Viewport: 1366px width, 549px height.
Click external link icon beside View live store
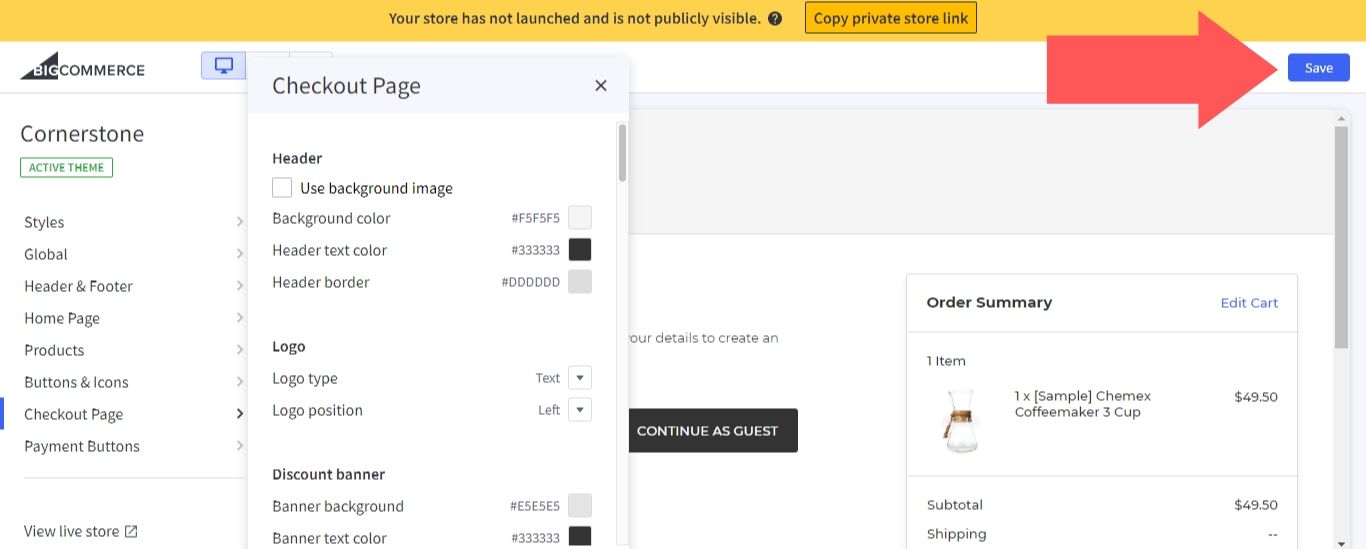click(x=131, y=531)
